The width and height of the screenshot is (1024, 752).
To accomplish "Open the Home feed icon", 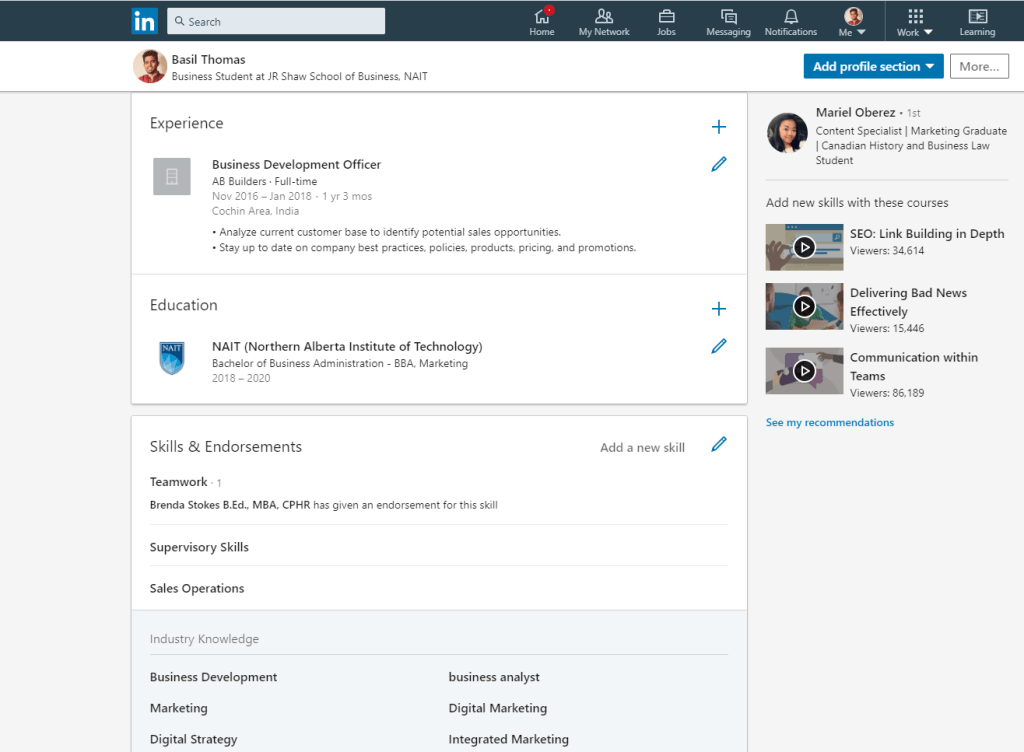I will tap(542, 17).
